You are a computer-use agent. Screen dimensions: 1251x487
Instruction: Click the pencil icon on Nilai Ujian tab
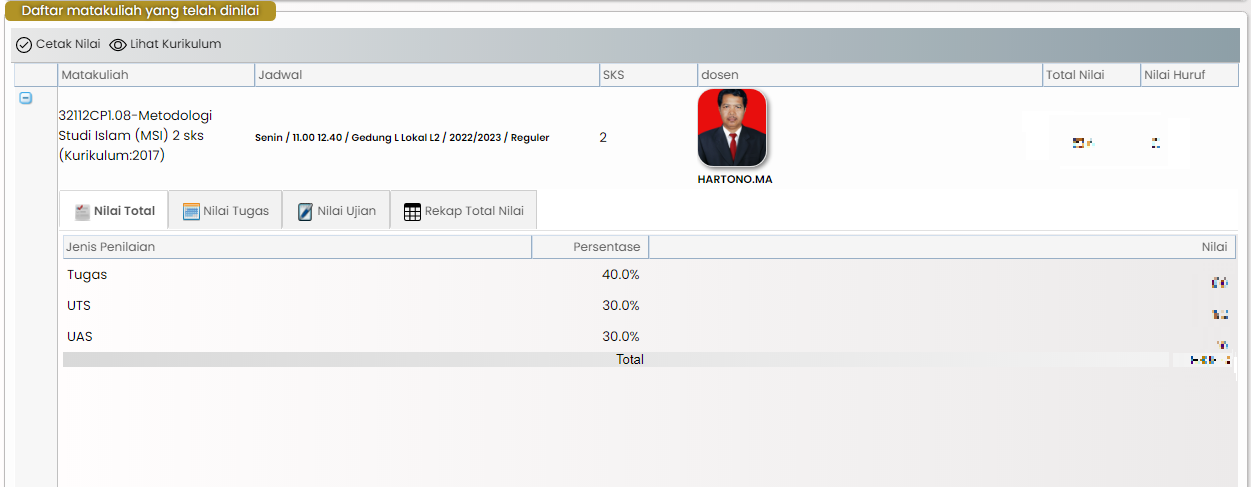point(305,212)
